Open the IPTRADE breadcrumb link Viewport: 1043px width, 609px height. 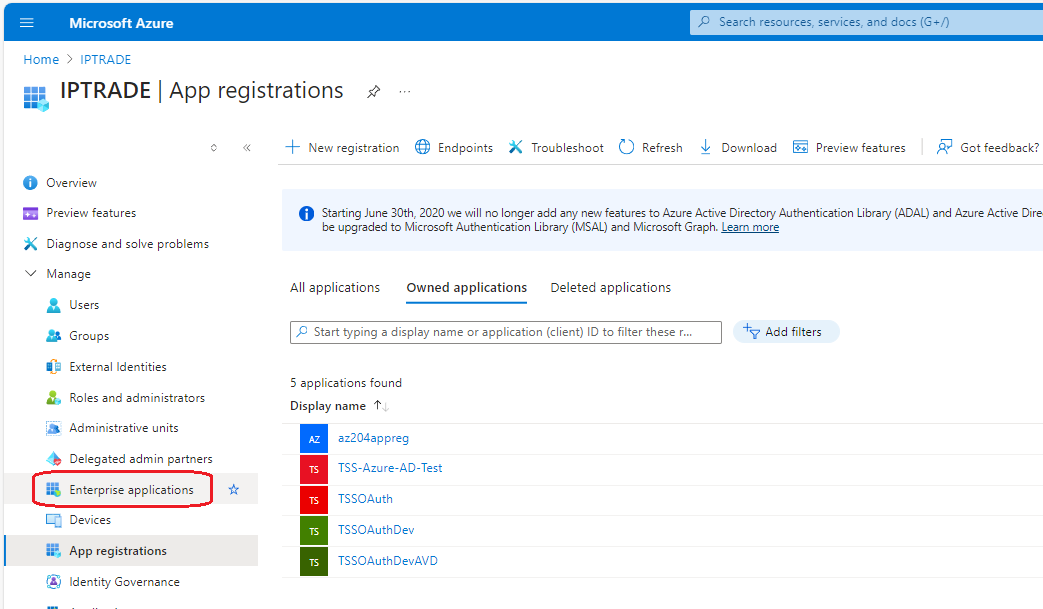click(x=106, y=59)
